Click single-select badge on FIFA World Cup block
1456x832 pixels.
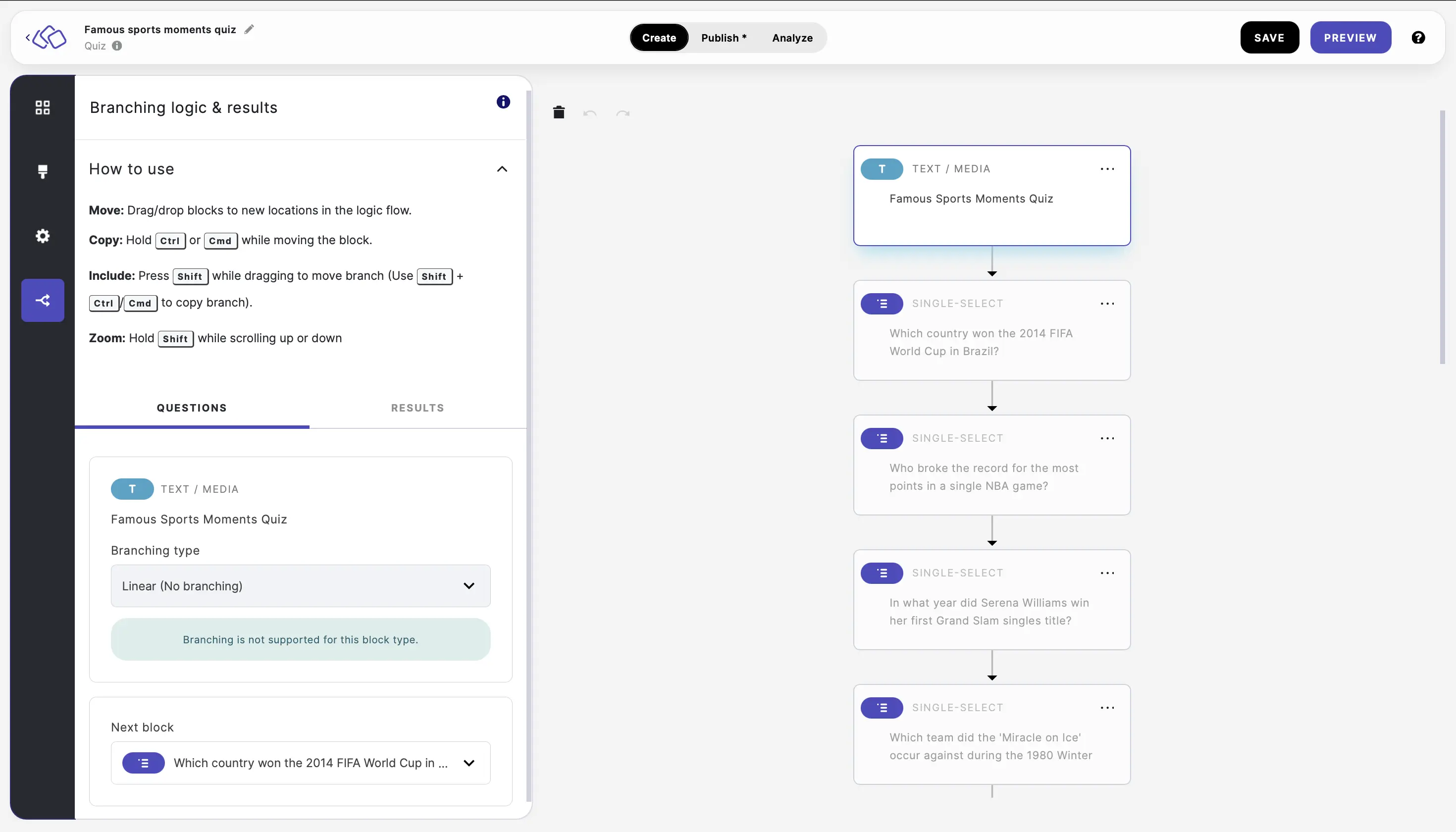882,304
